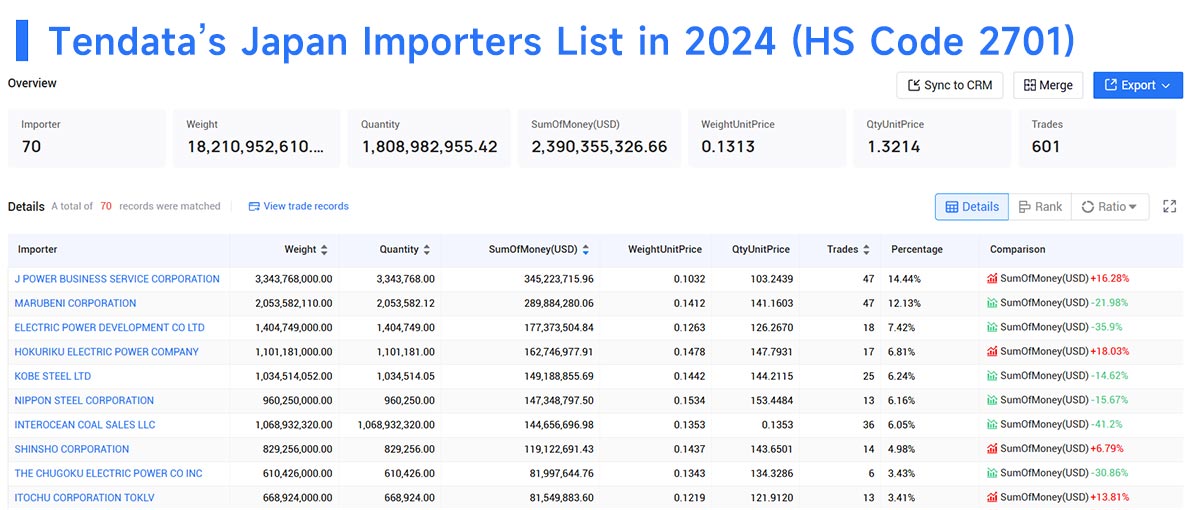Sort by Quantity column arrows

427,249
